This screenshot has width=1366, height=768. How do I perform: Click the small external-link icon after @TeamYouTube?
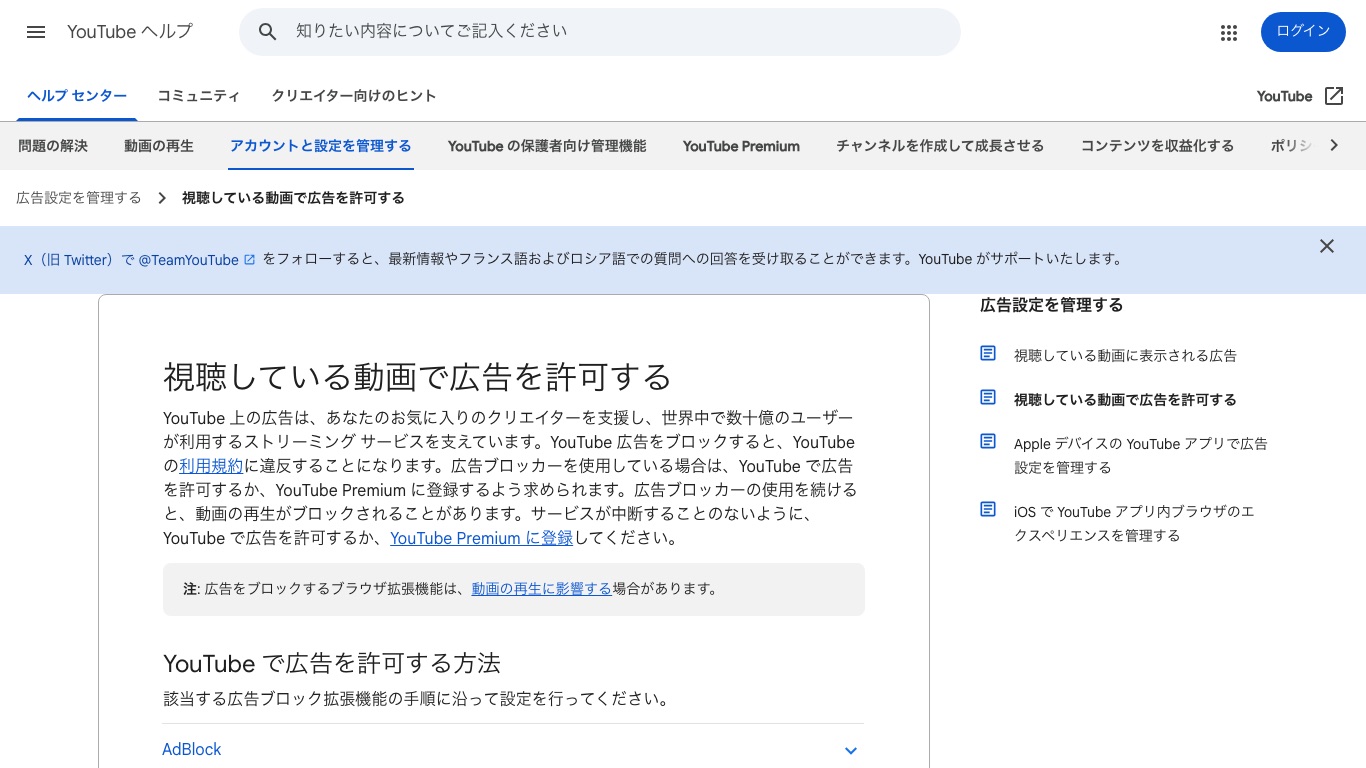pyautogui.click(x=250, y=260)
